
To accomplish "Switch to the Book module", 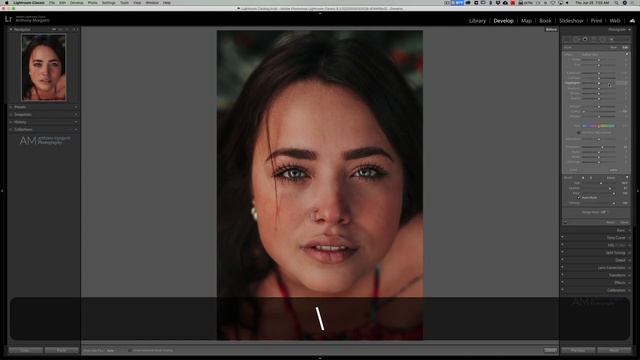I will point(545,21).
